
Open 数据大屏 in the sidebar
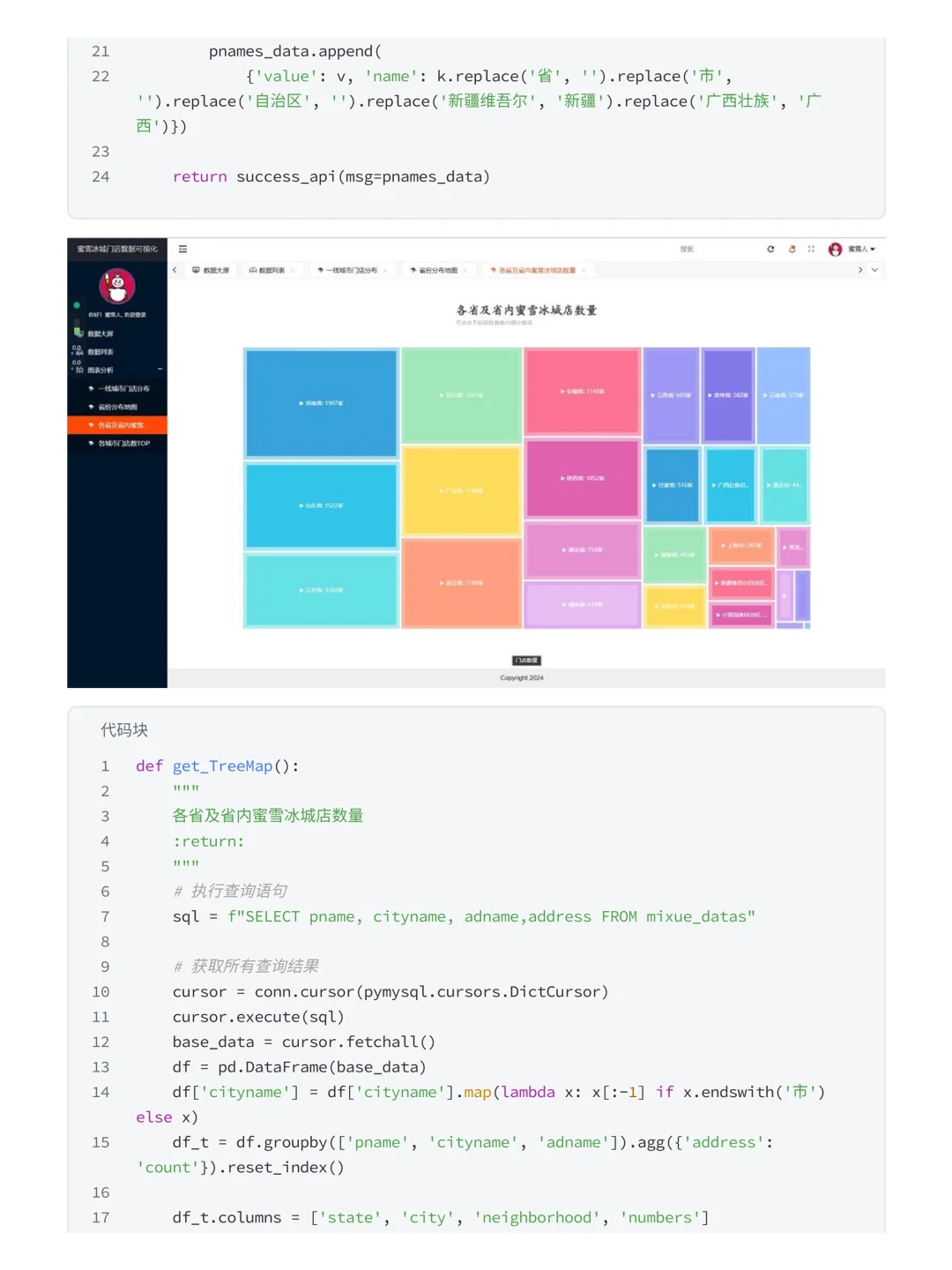[117, 333]
